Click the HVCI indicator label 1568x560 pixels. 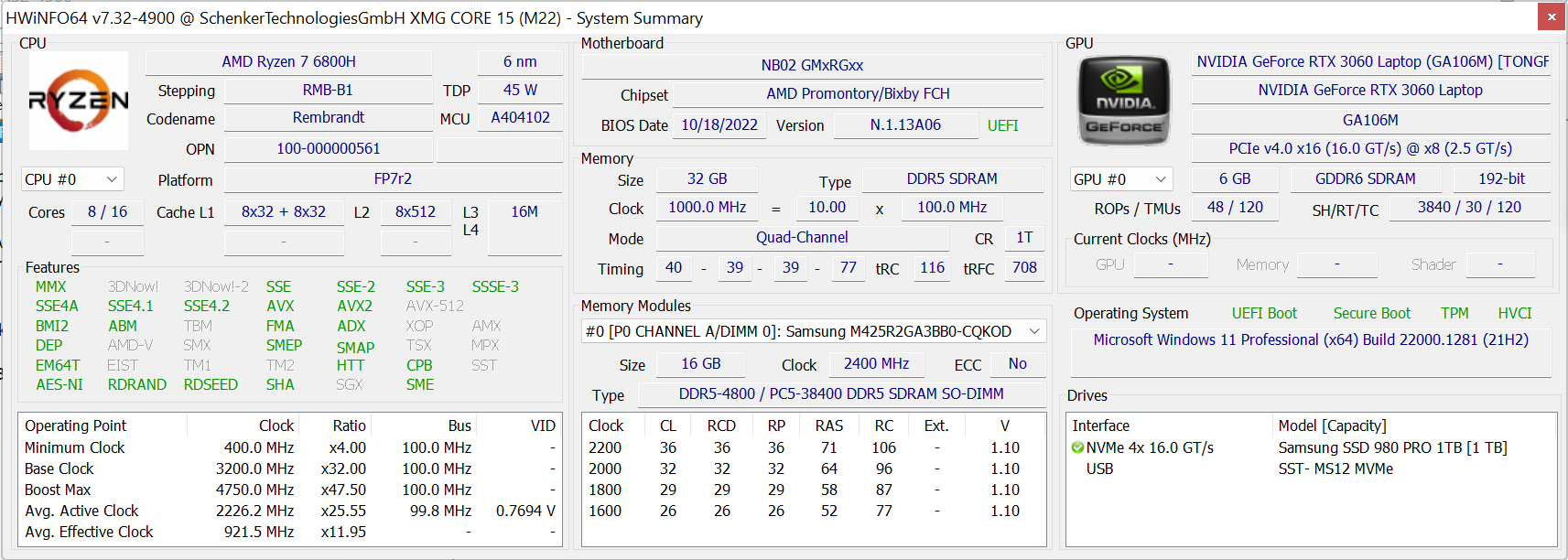(1514, 313)
